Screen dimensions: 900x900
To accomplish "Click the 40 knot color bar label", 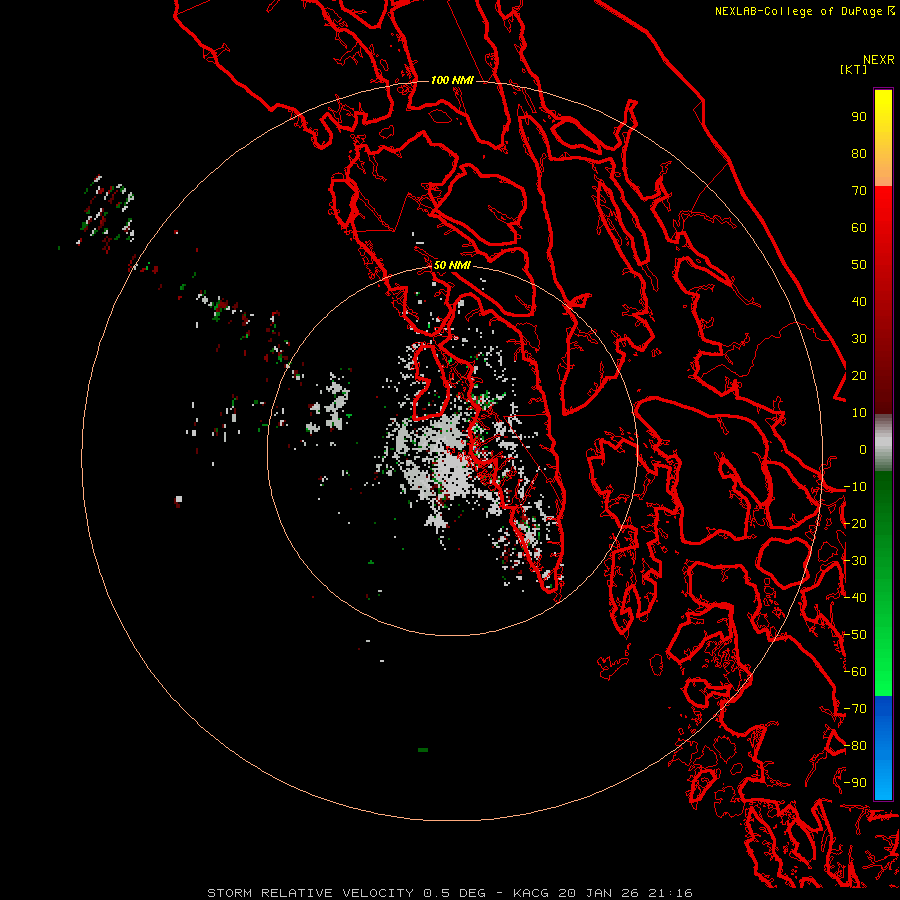I will [859, 302].
